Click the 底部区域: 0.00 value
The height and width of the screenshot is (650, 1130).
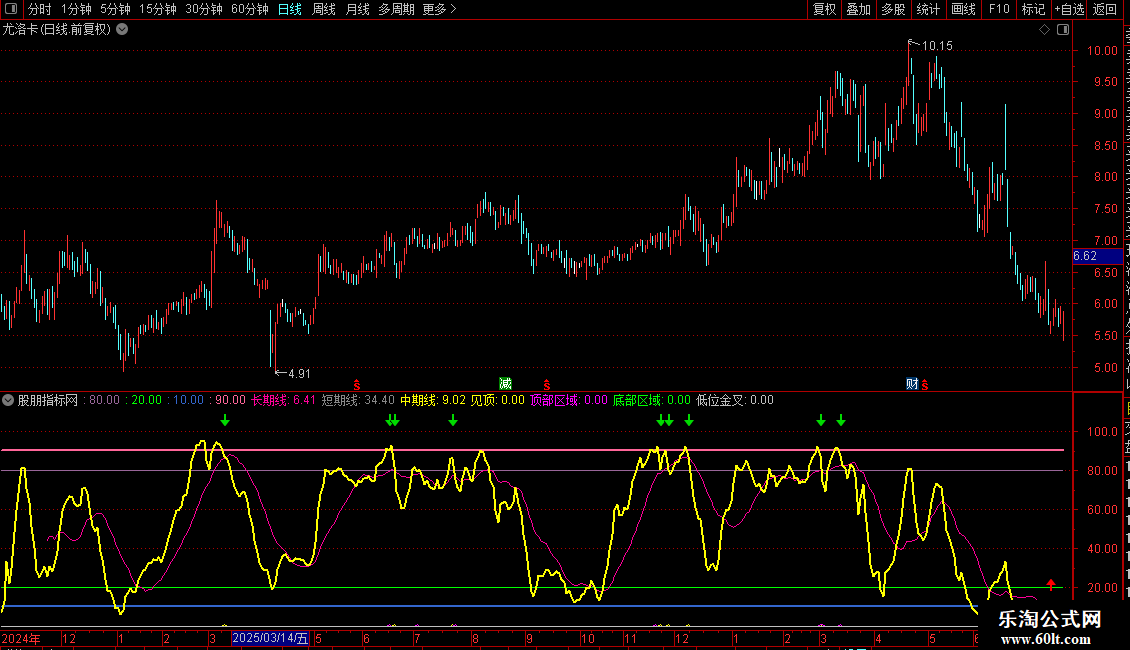coord(651,400)
